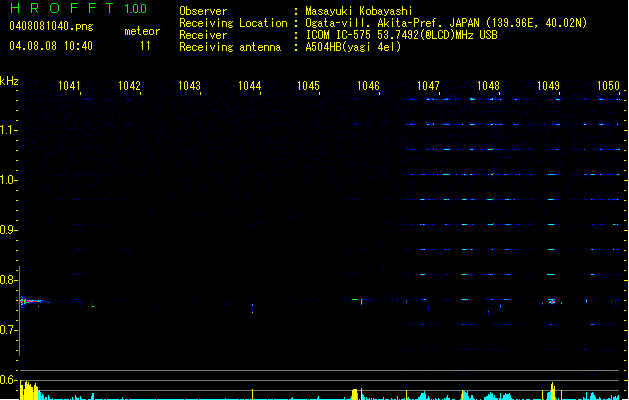The image size is (629, 400).
Task: Click the kHz axis unit label
Action: [x=9, y=81]
